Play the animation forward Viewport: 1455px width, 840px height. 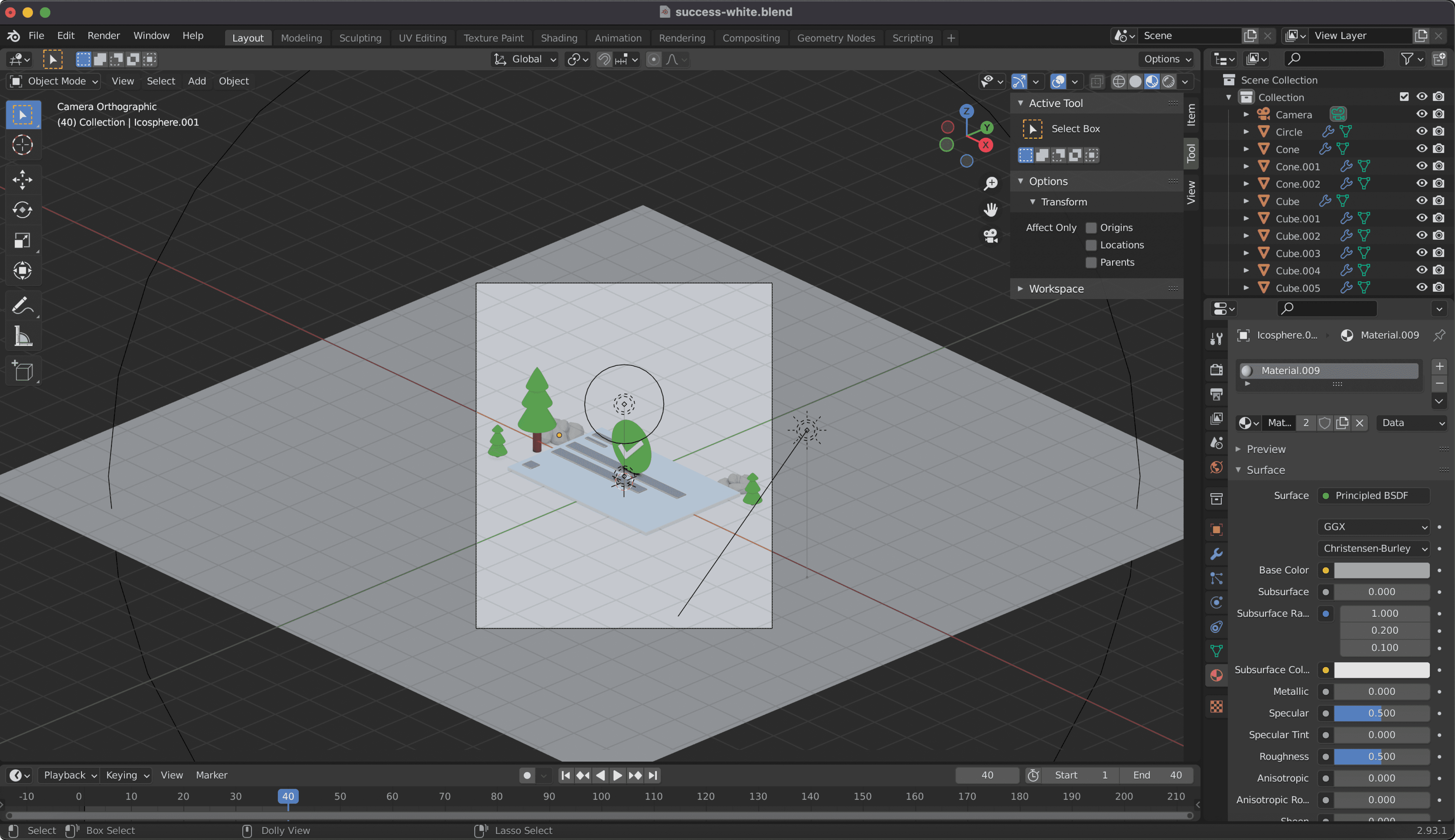617,775
